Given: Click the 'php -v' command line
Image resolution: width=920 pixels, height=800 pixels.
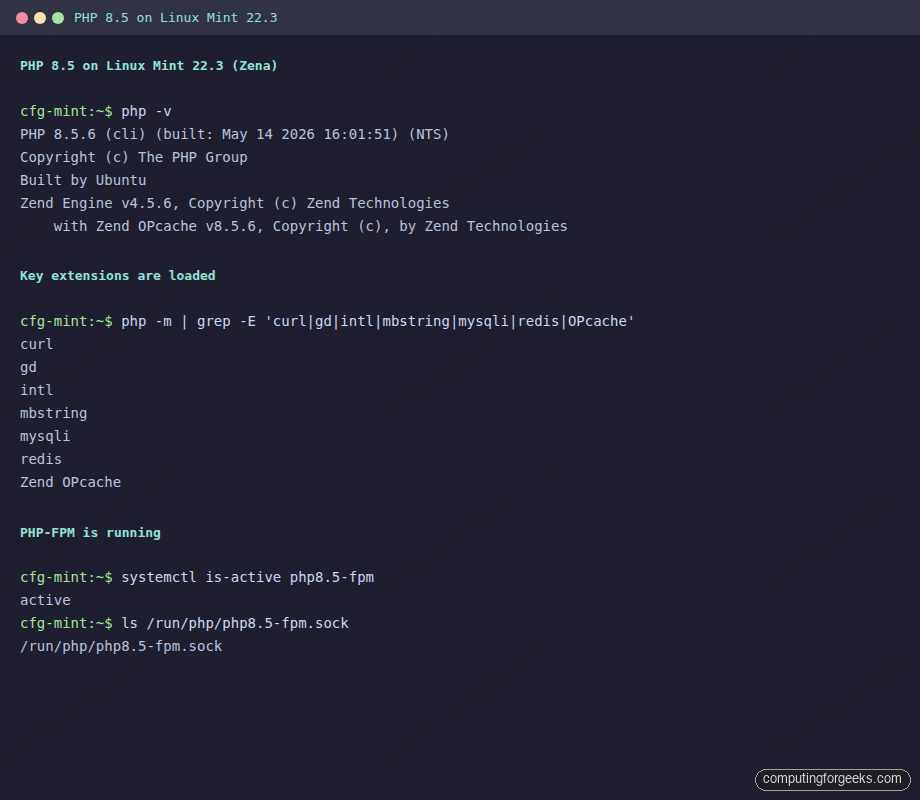Looking at the screenshot, I should [96, 112].
